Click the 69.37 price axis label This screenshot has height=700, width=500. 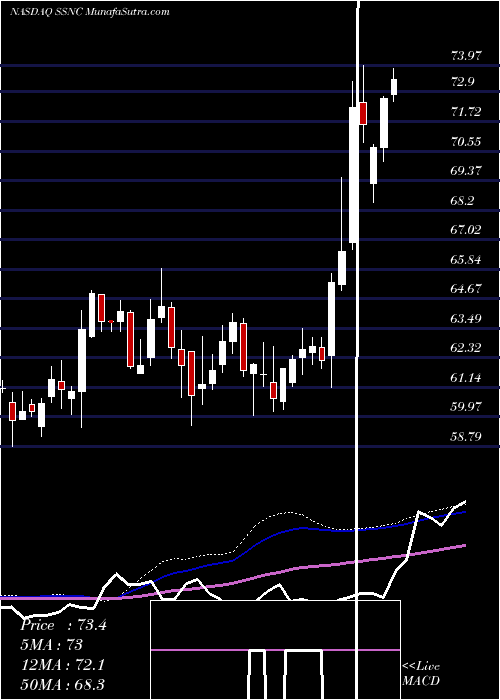pyautogui.click(x=466, y=171)
